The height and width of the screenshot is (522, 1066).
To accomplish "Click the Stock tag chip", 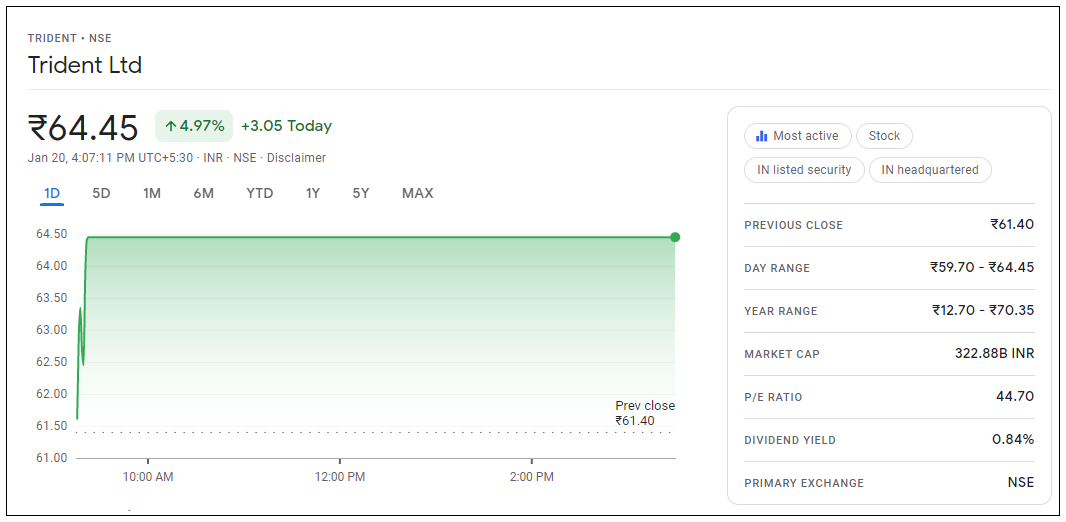I will pyautogui.click(x=884, y=136).
